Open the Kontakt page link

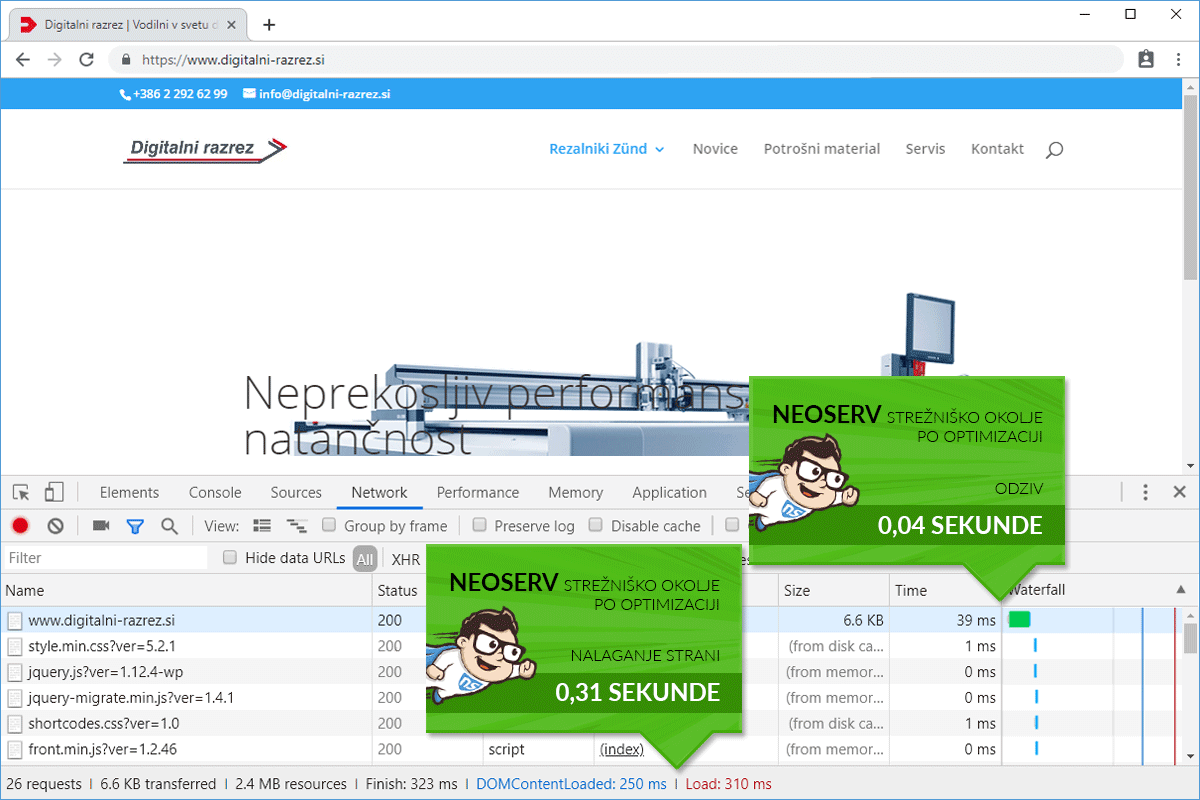point(997,149)
